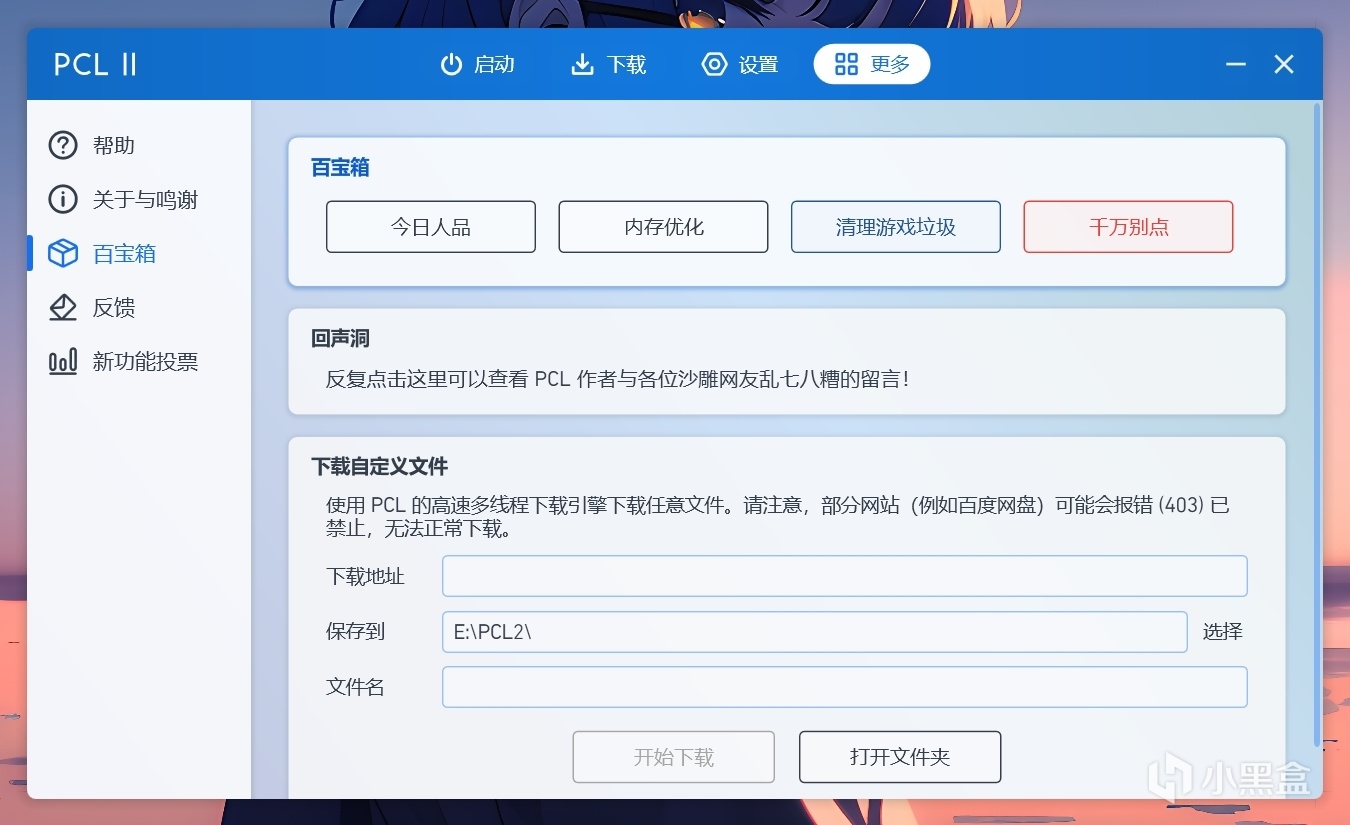The image size is (1350, 825).
Task: Focus the 文件名 input field
Action: (845, 687)
